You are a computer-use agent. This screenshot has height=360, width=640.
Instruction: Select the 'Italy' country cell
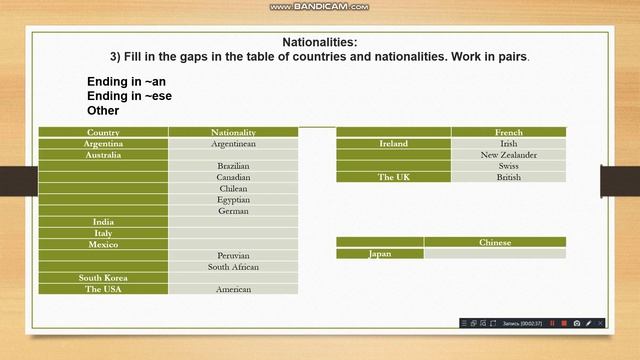click(103, 233)
